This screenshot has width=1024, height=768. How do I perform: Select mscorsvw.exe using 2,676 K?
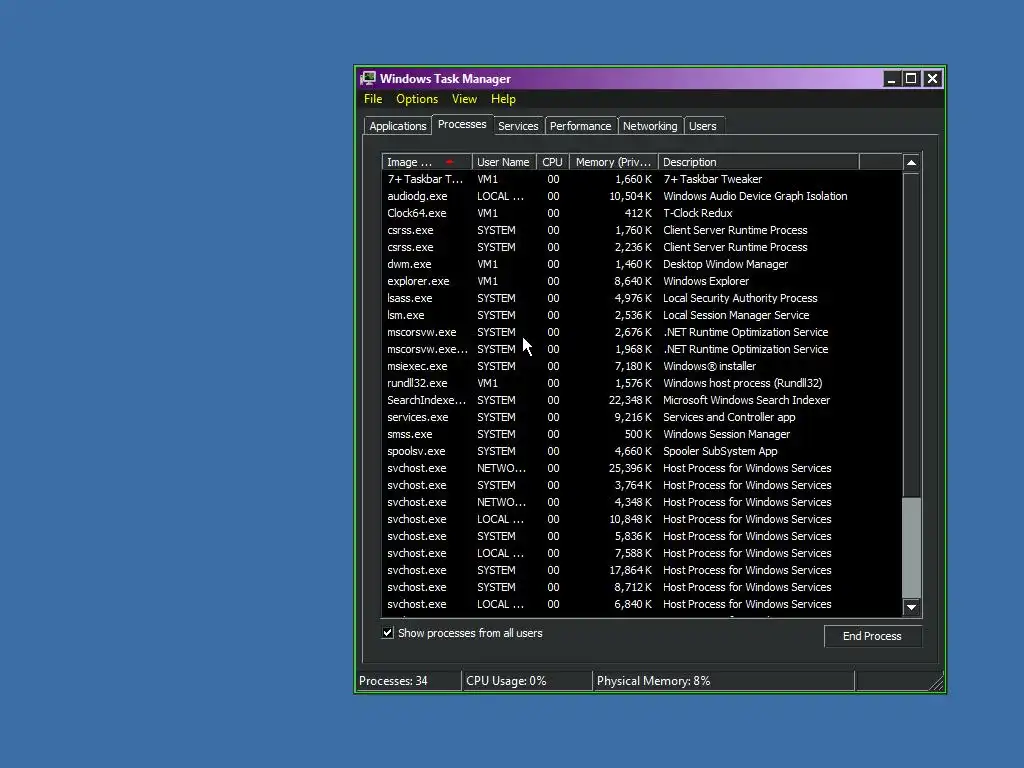[x=641, y=332]
